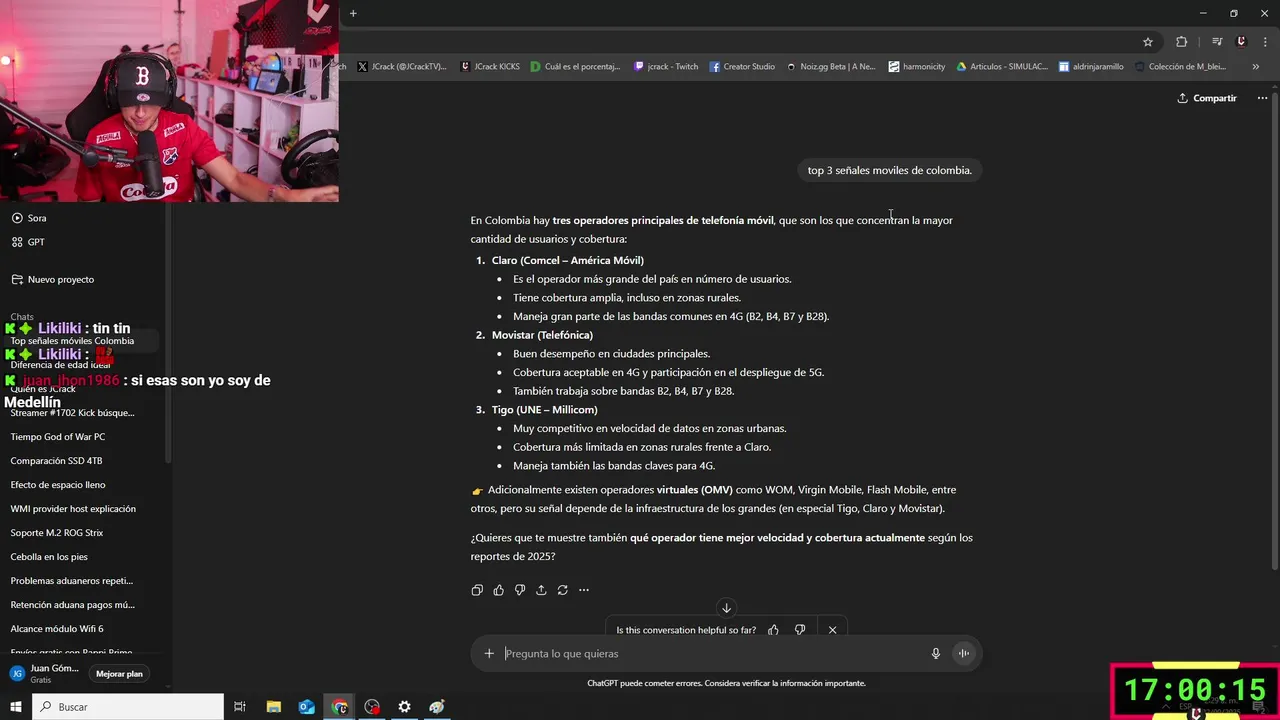Viewport: 1280px width, 720px height.
Task: Show more bookmarks chevron
Action: coord(1255,67)
